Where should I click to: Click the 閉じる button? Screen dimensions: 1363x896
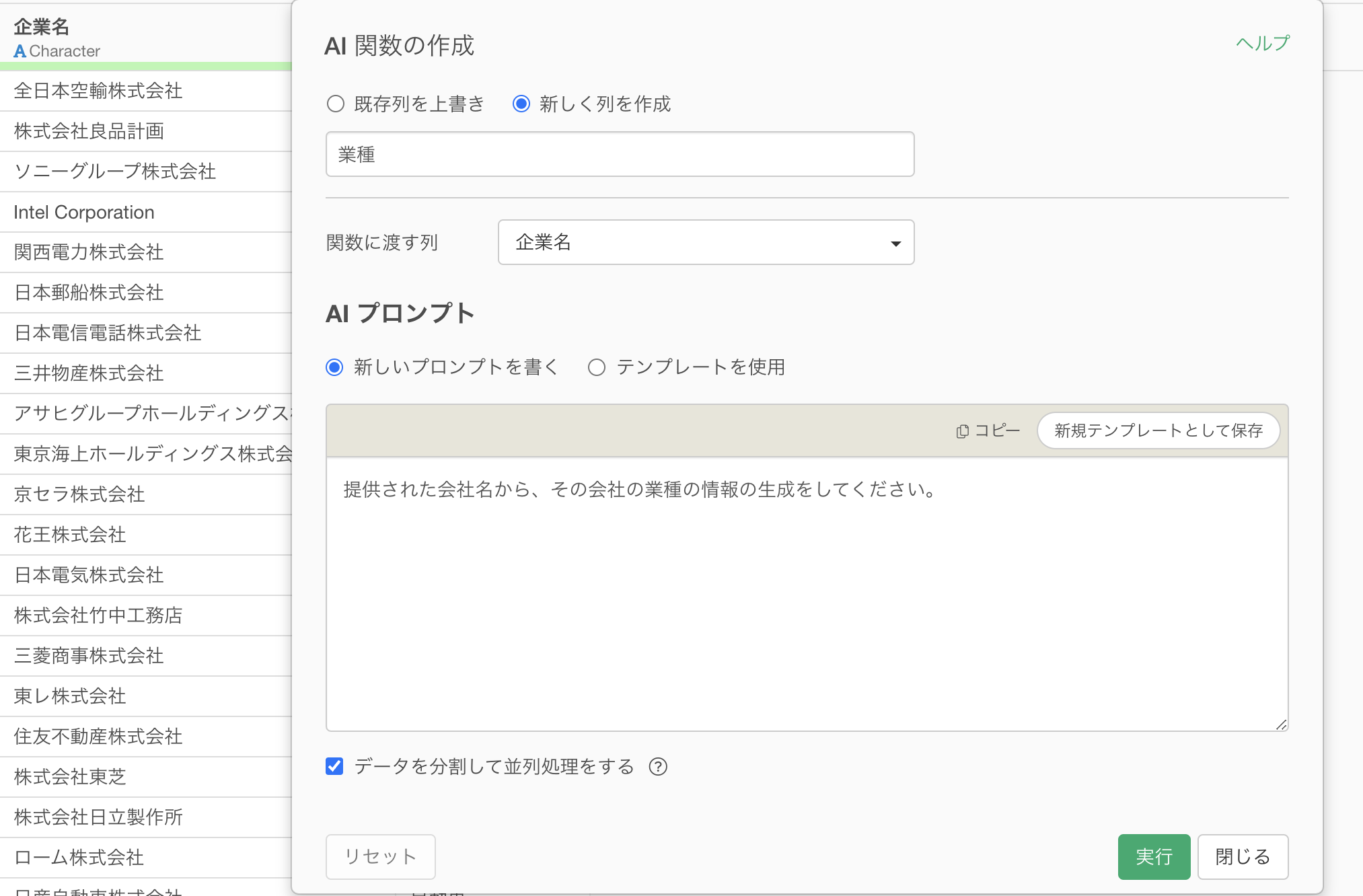click(1242, 856)
